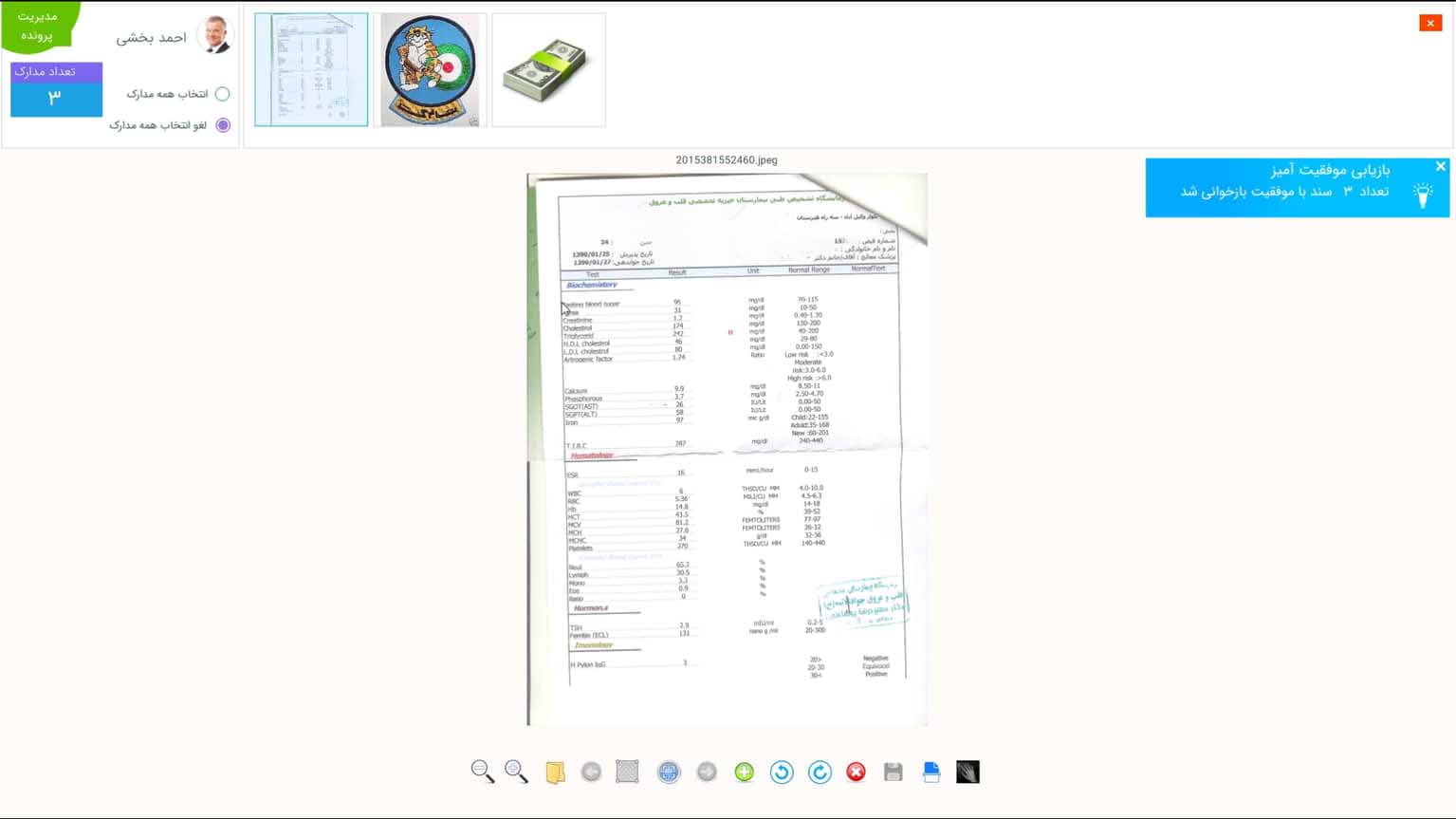The image size is (1456, 819).
Task: Click the zoom out magnifier icon
Action: click(x=482, y=772)
